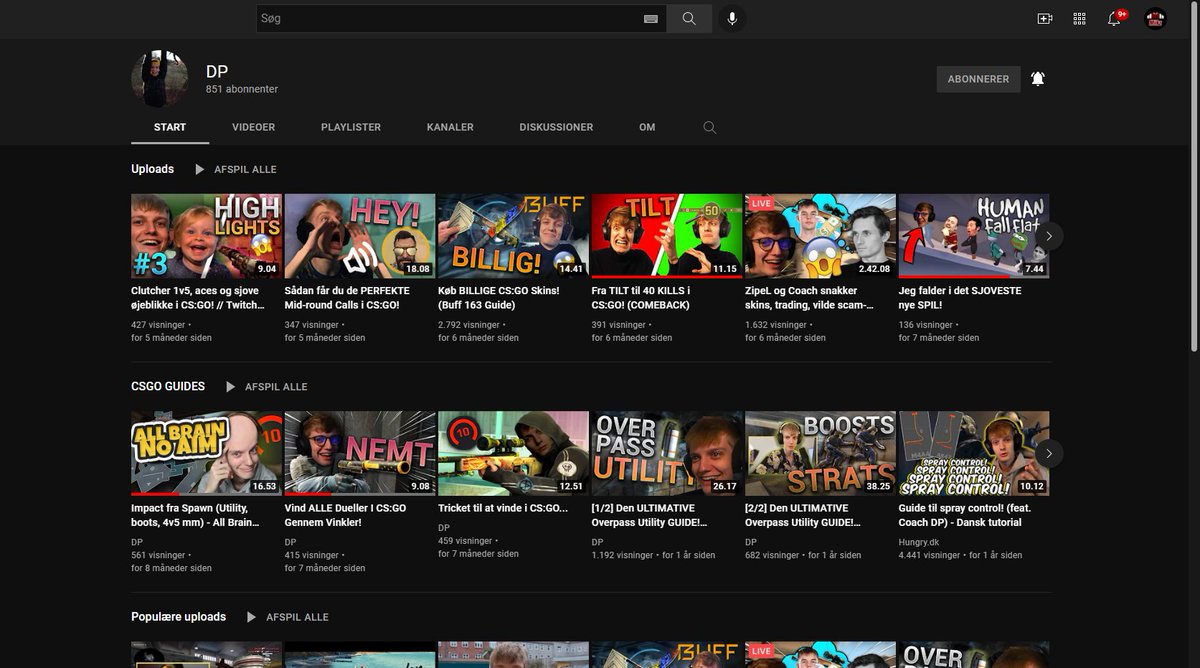
Task: Play all Uploads via play icon
Action: point(200,170)
